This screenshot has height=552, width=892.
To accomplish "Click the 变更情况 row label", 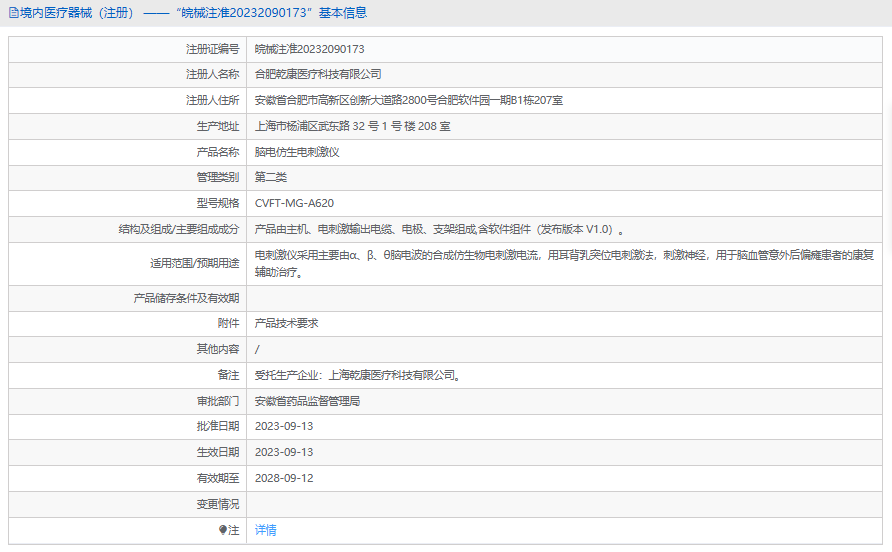I will pos(218,504).
